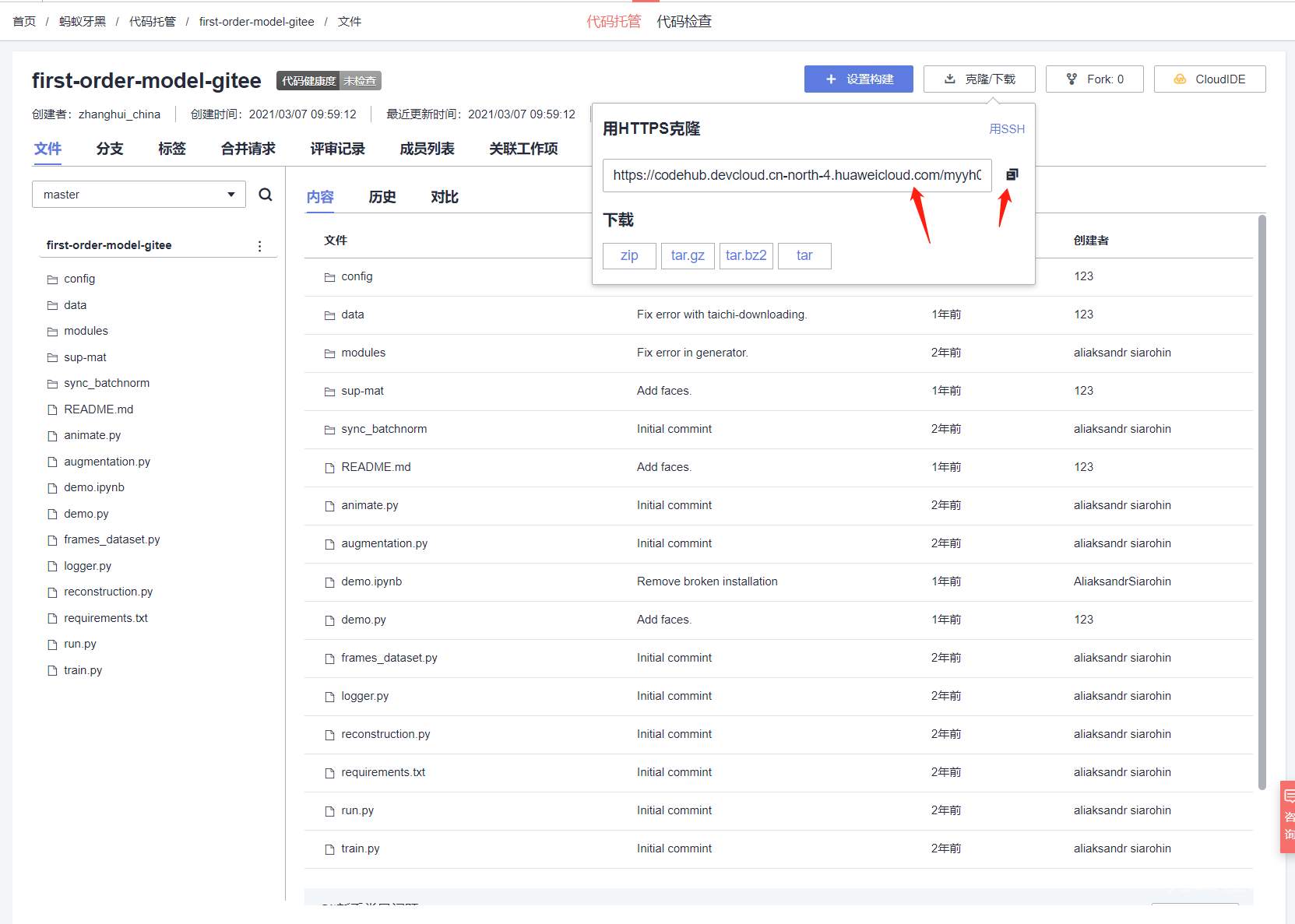
Task: Click demo.ipynb file icon in sidebar tree
Action: coord(52,488)
